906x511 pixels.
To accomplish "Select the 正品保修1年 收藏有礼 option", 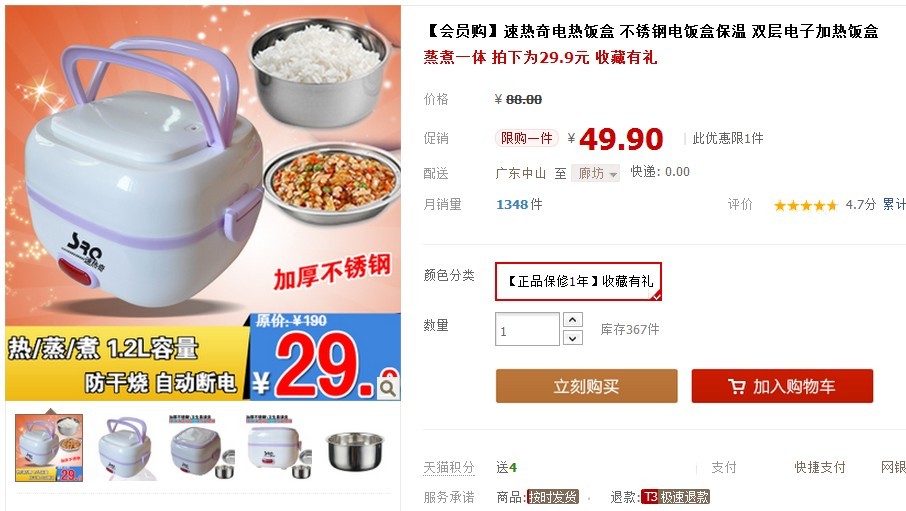I will tap(578, 282).
